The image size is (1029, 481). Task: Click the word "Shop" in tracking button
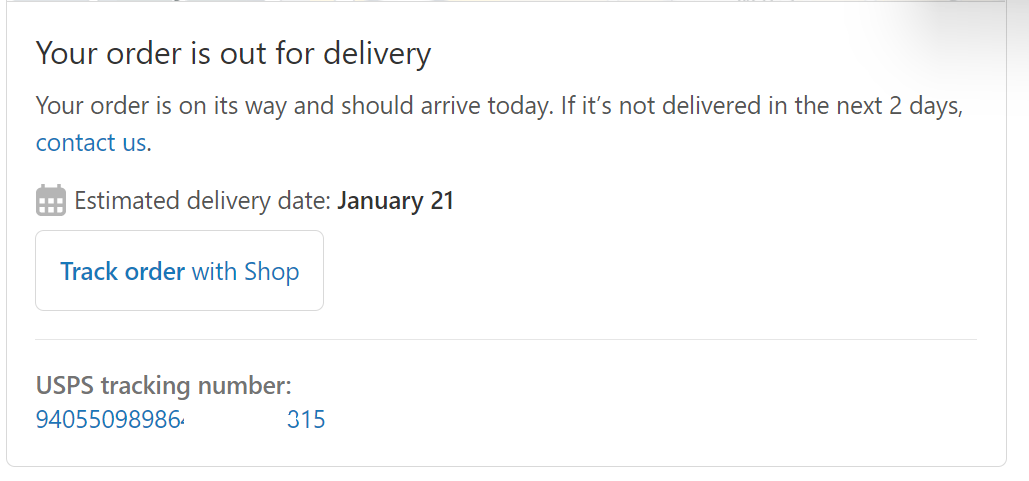pyautogui.click(x=272, y=271)
